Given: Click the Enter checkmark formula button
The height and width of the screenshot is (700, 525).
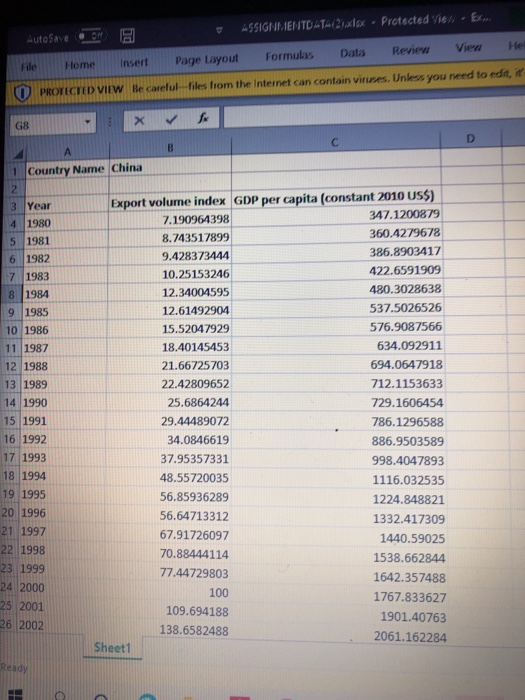Looking at the screenshot, I should [171, 119].
